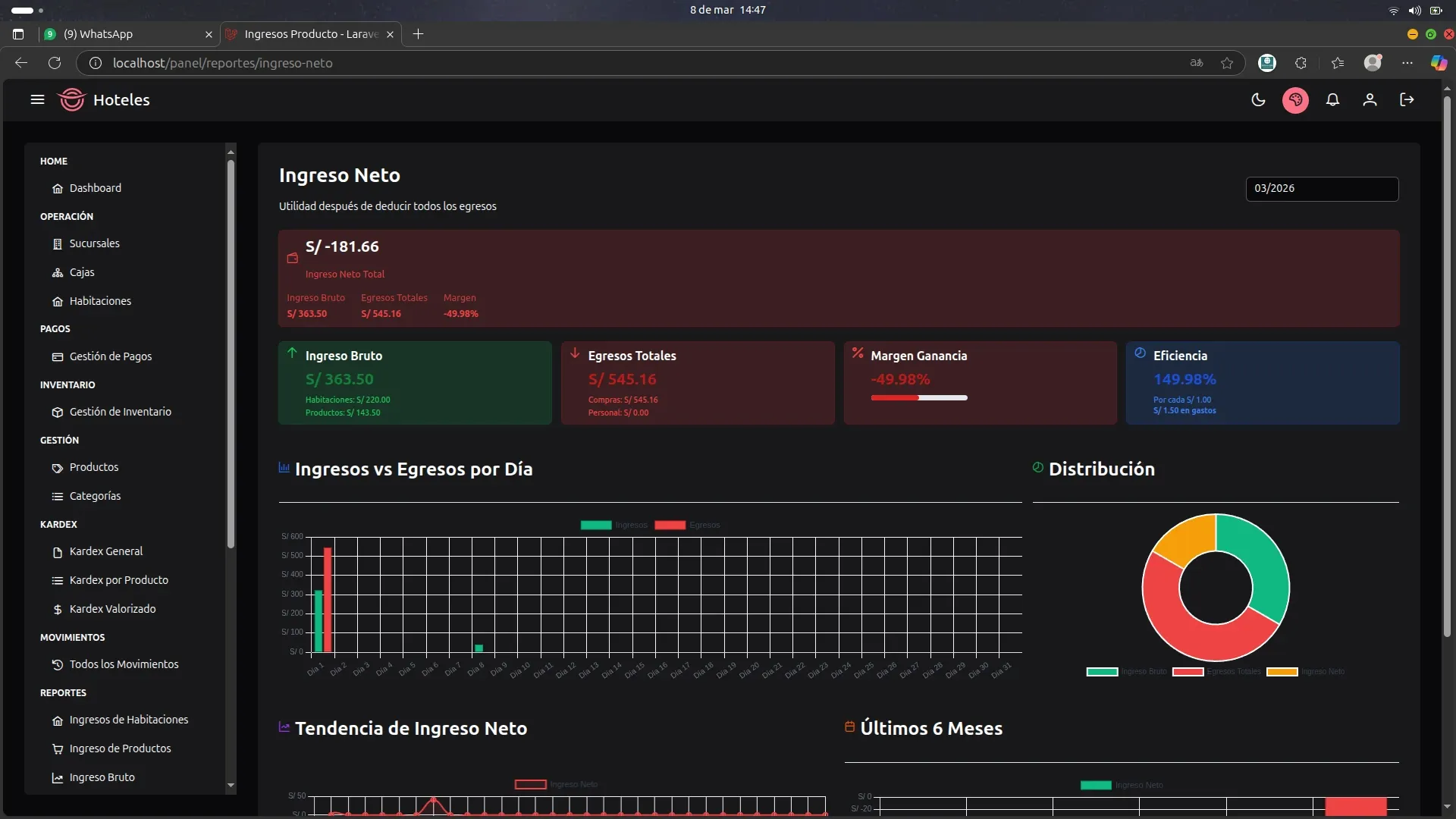Collapse sidebar with hamburger menu icon
The height and width of the screenshot is (819, 1456).
[37, 100]
